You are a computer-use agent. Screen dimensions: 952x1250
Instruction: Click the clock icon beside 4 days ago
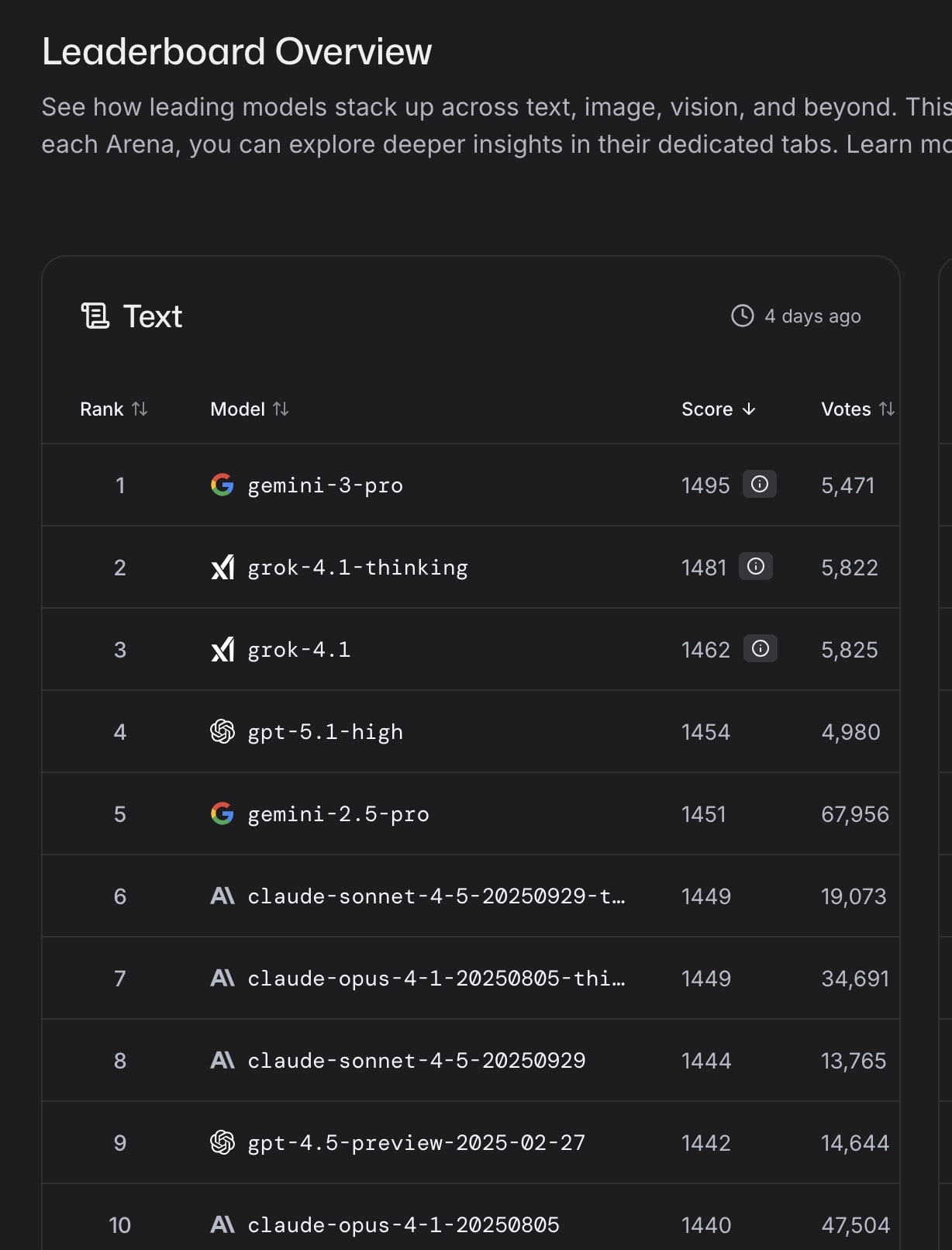(741, 316)
